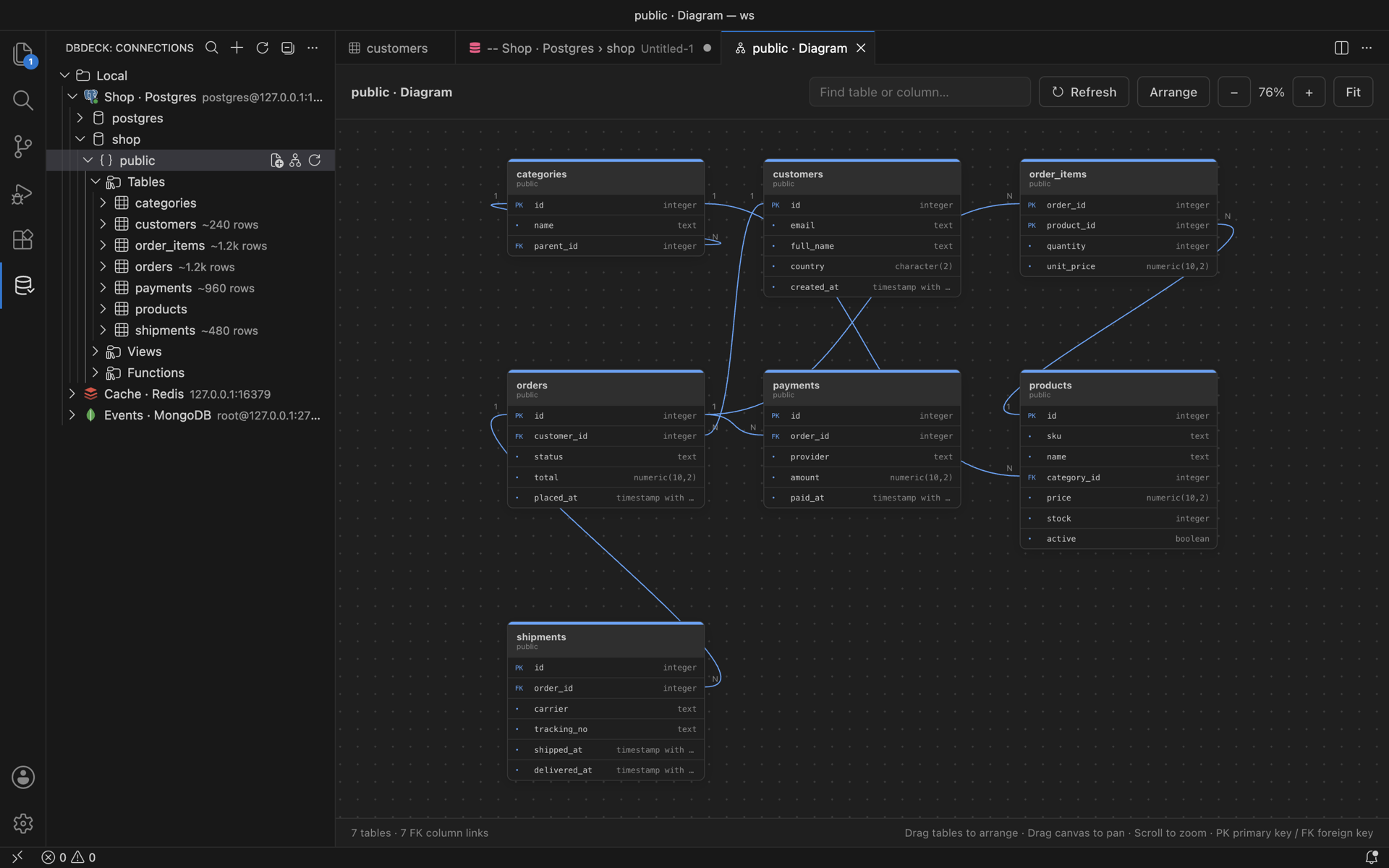Open notifications bell in status bar
1389x868 pixels.
(1371, 857)
